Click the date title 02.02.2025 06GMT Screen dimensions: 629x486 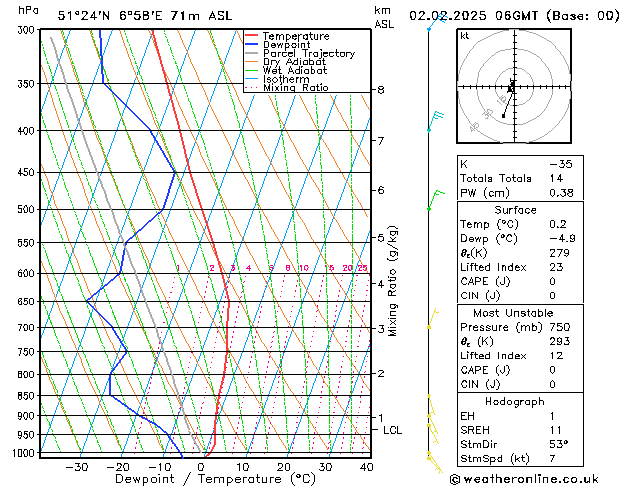pyautogui.click(x=514, y=15)
